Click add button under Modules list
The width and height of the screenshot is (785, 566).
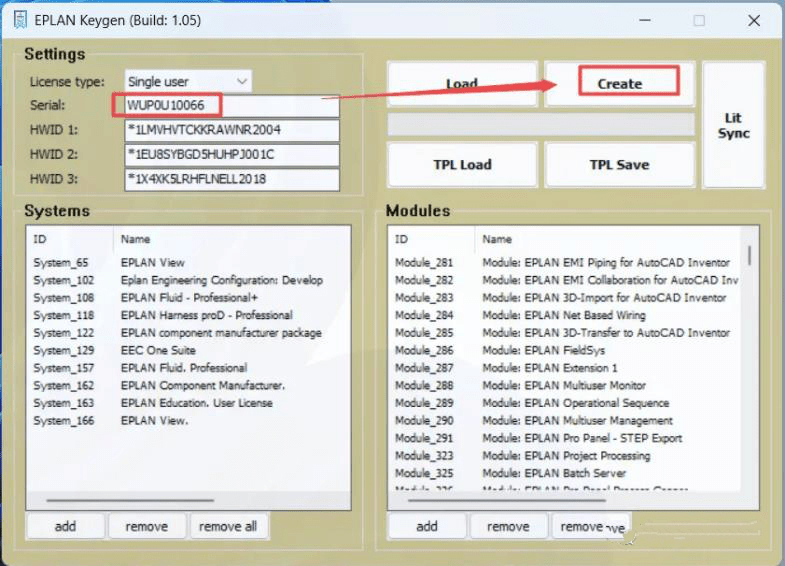coord(427,526)
